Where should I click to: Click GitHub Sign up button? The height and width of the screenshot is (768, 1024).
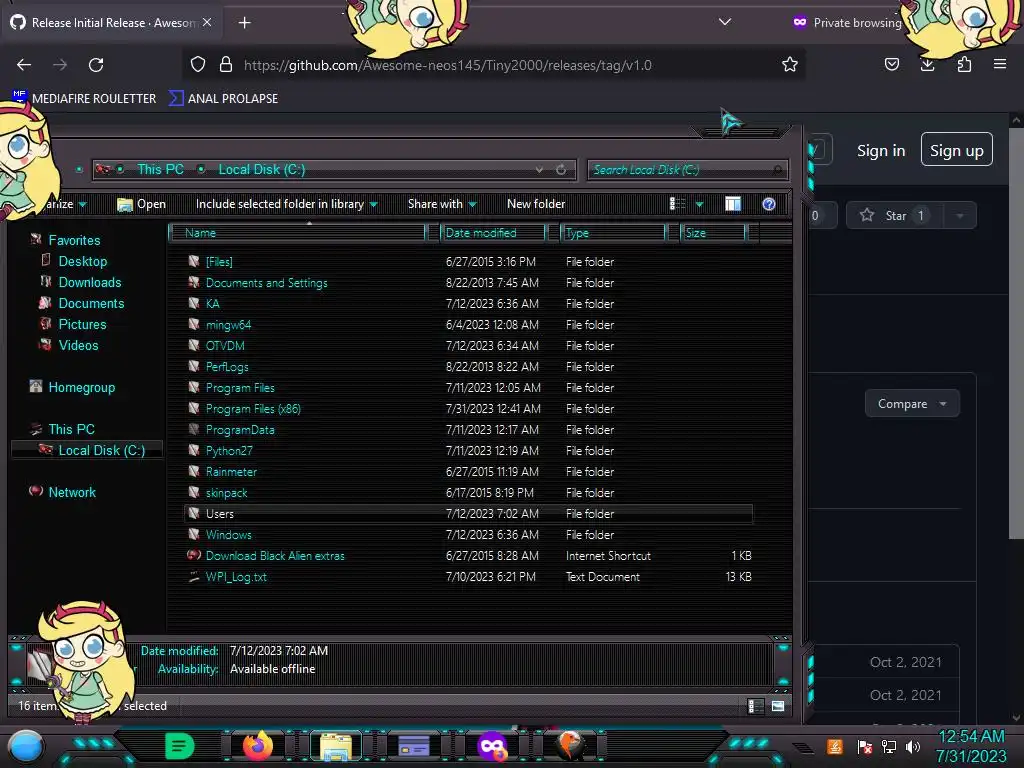point(957,150)
